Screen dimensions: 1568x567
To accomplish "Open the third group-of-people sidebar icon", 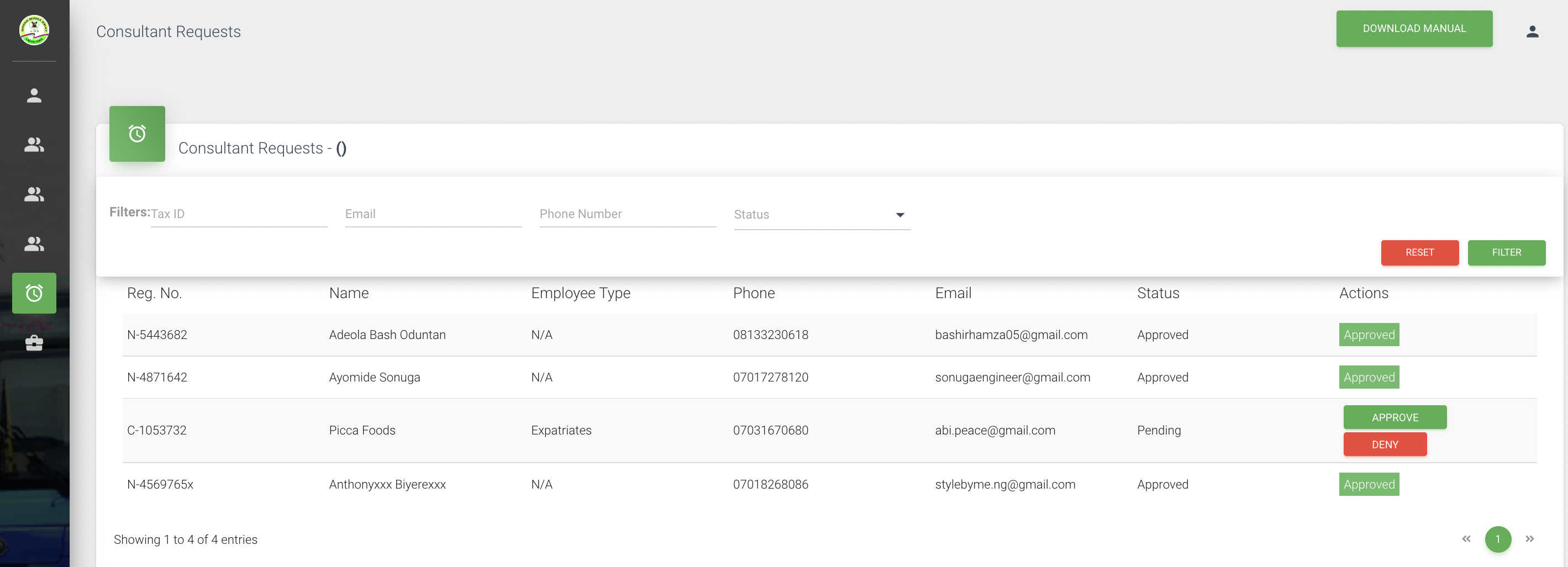I will [x=34, y=245].
